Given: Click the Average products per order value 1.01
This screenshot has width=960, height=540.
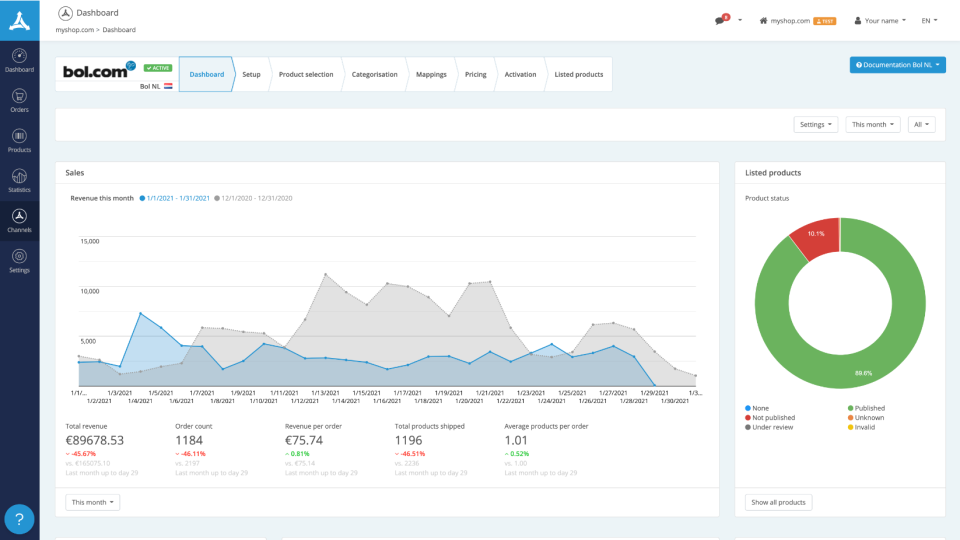Looking at the screenshot, I should tap(516, 440).
